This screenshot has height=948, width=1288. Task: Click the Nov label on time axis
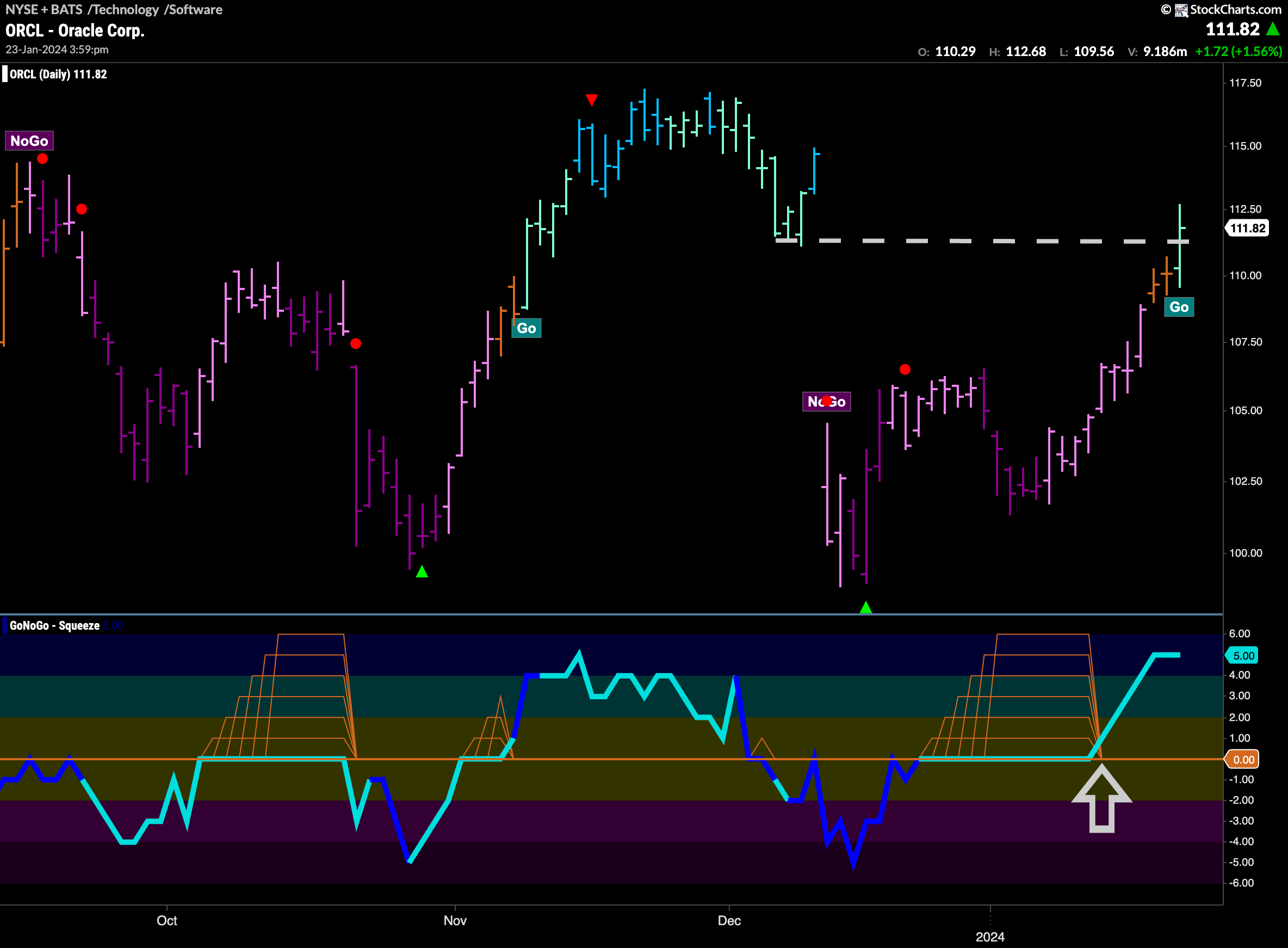[x=455, y=920]
